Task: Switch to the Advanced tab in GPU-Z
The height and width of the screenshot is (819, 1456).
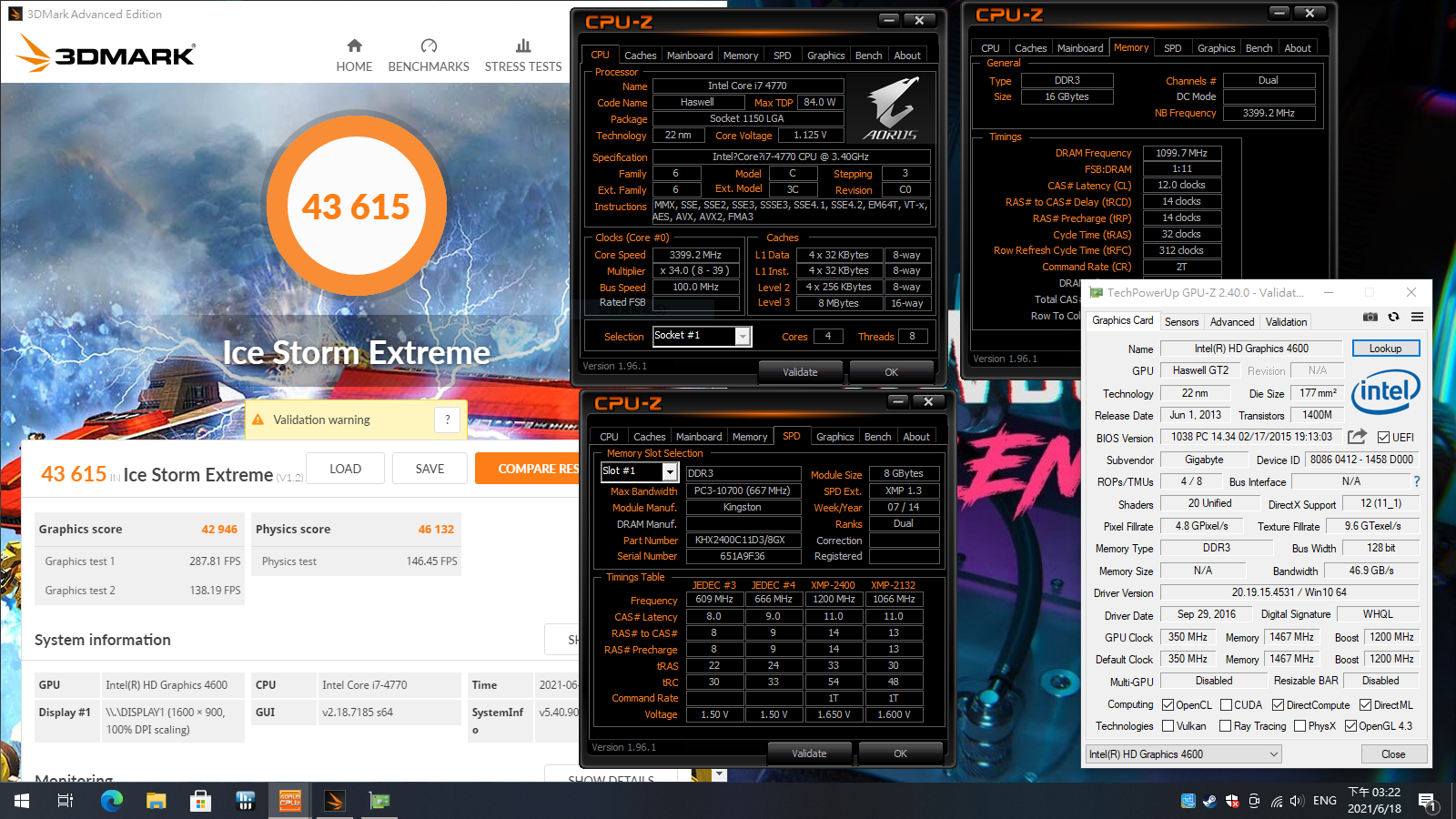Action: (x=1232, y=322)
